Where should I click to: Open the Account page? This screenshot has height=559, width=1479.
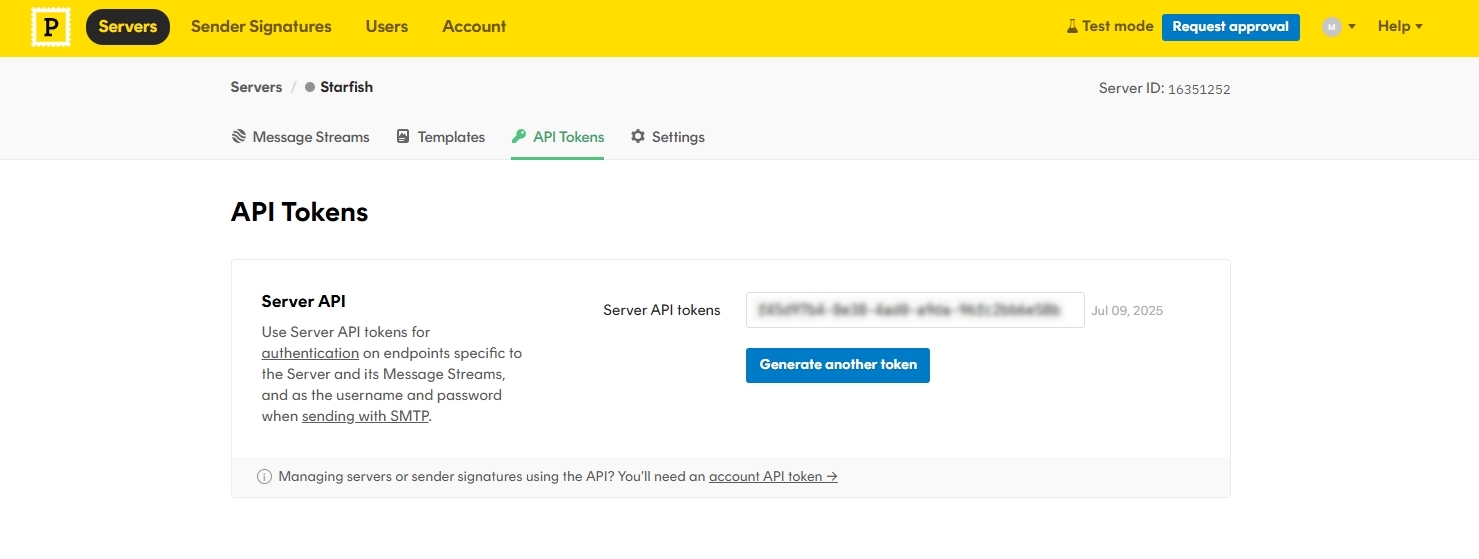click(x=474, y=27)
